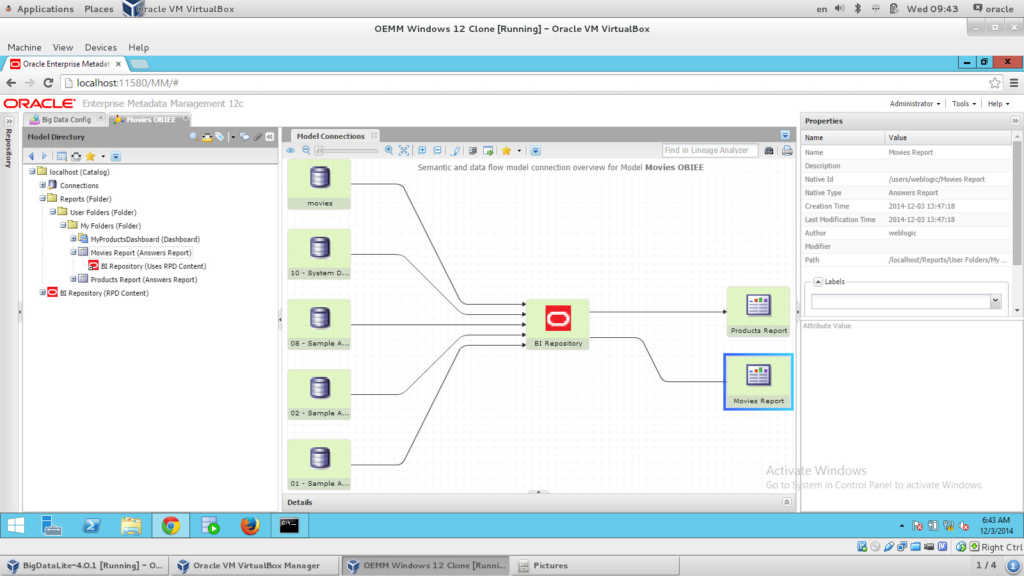
Task: Select BI Repository (Uses RPD Content) tree item
Action: (153, 266)
